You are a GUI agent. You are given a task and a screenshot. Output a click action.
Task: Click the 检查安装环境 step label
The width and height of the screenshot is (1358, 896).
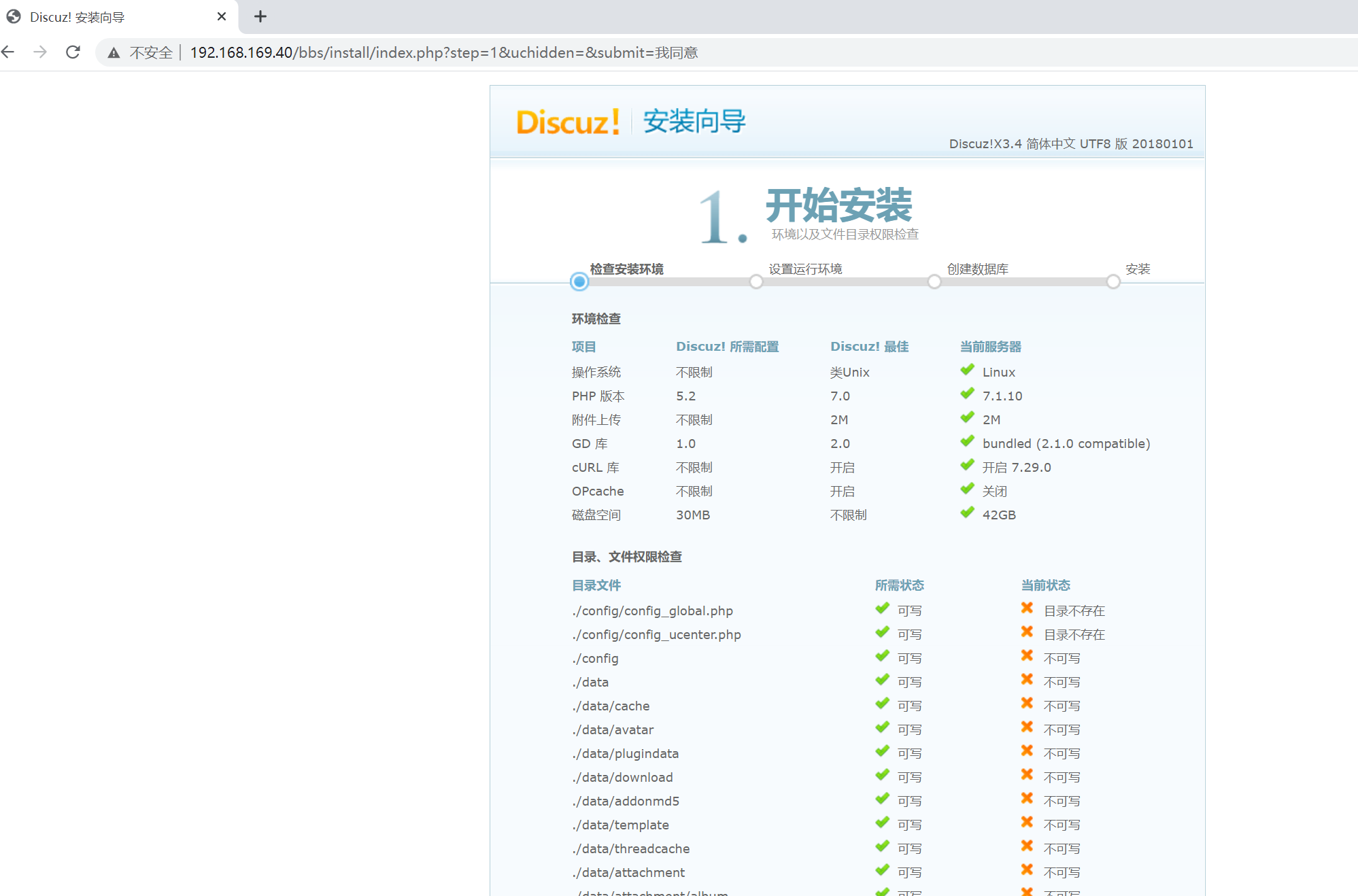[x=626, y=269]
